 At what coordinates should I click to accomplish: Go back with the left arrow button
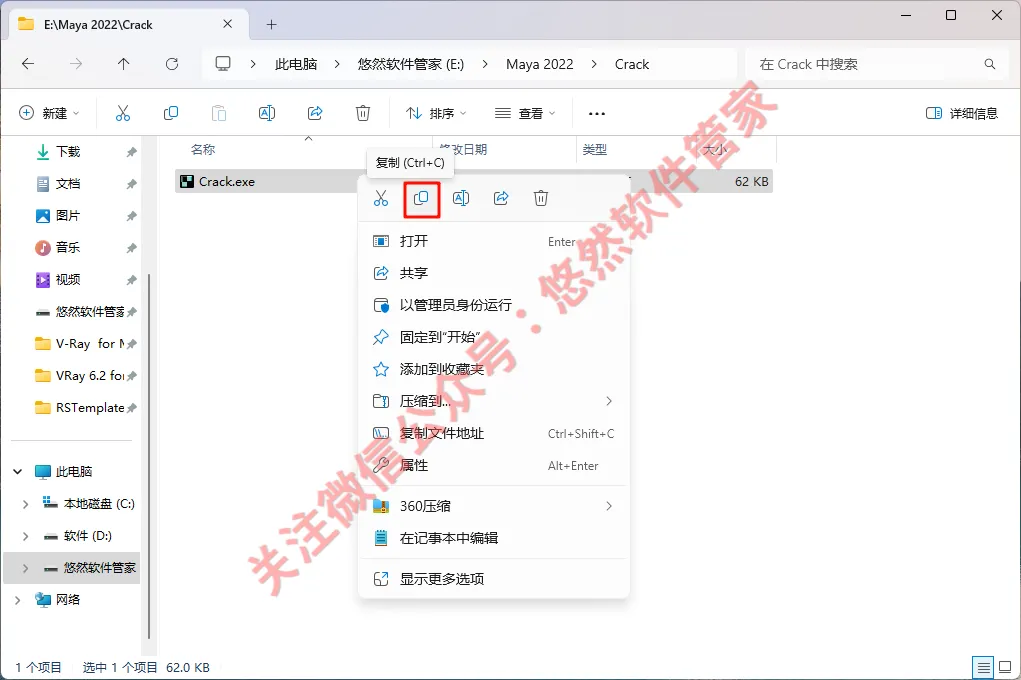28,64
